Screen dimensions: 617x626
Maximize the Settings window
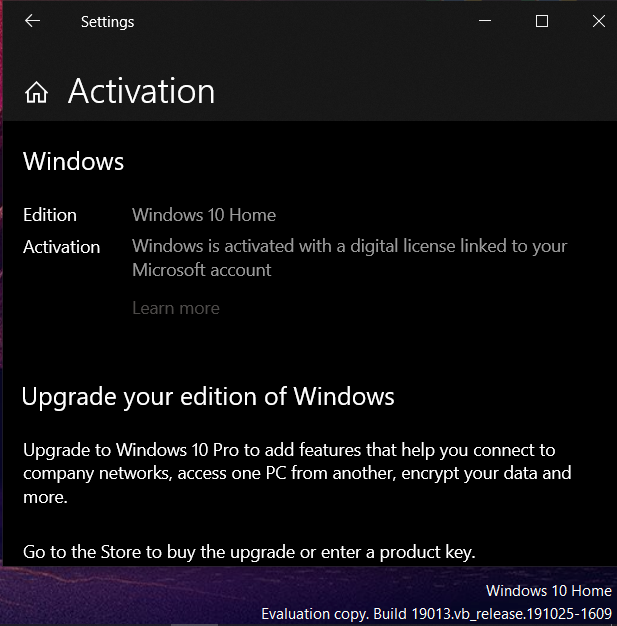tap(542, 21)
